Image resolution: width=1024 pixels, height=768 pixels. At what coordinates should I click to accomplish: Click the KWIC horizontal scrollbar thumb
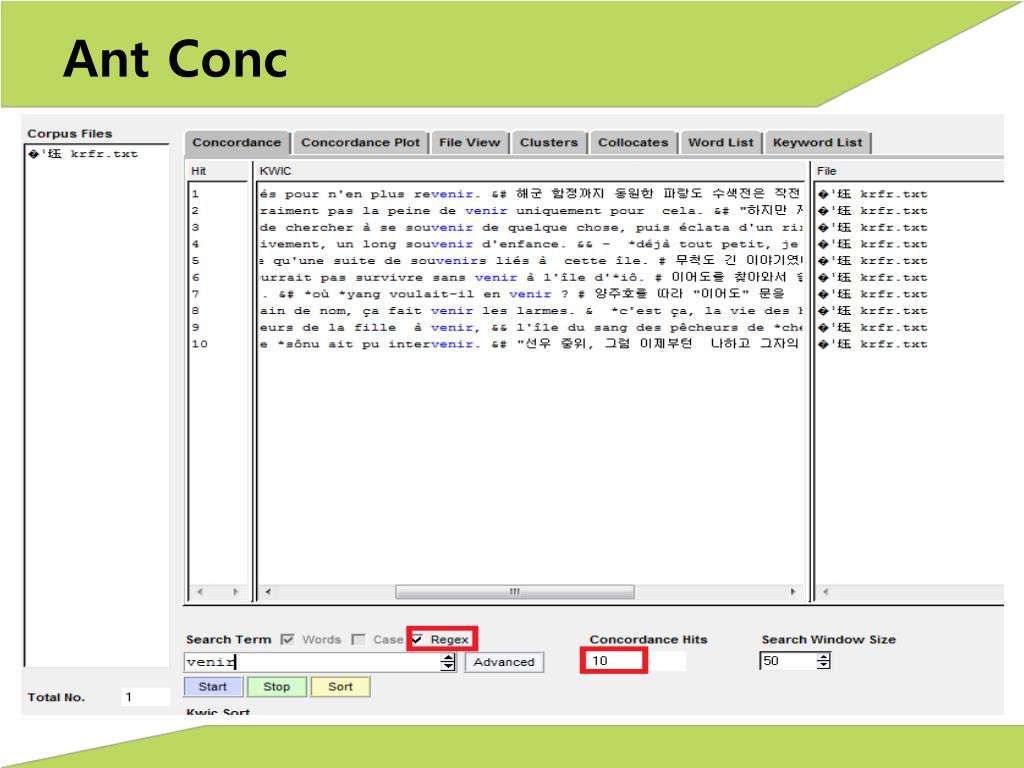[x=515, y=592]
